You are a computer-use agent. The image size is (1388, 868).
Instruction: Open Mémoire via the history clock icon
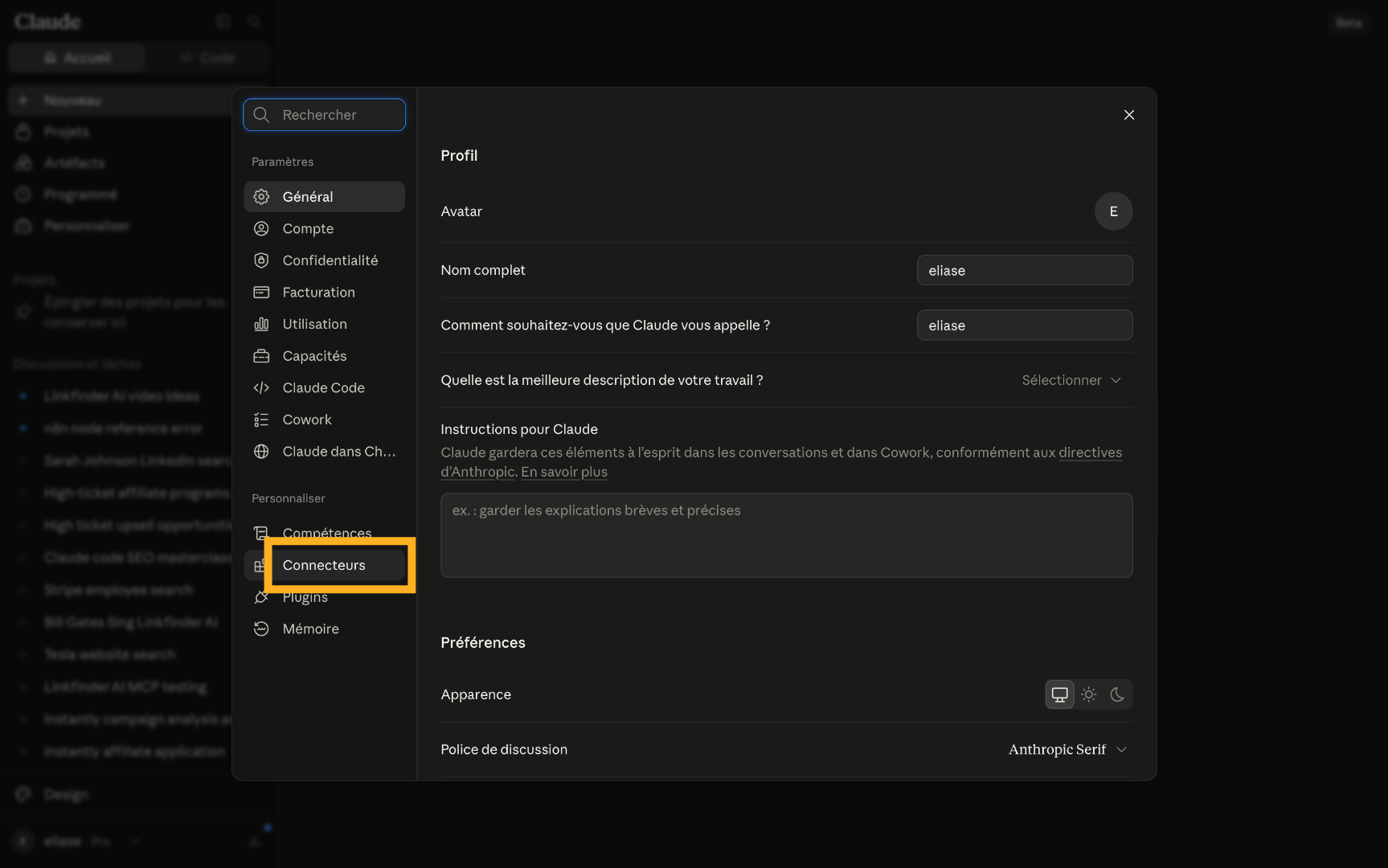[261, 628]
